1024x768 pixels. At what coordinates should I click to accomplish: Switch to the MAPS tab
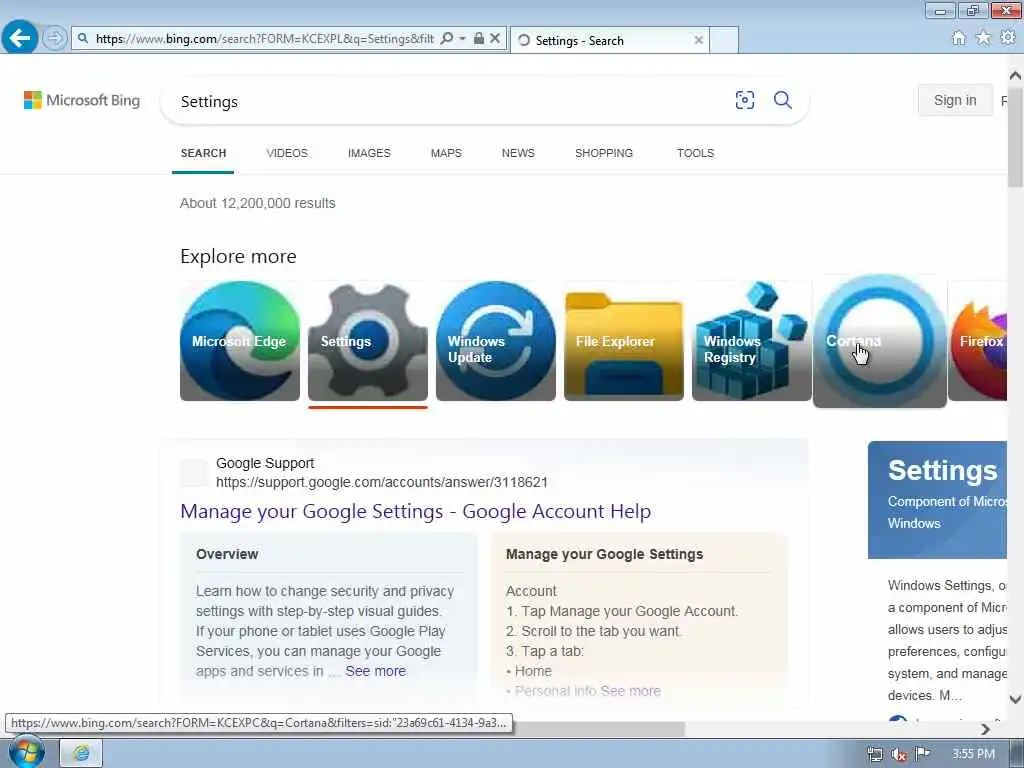pos(446,153)
